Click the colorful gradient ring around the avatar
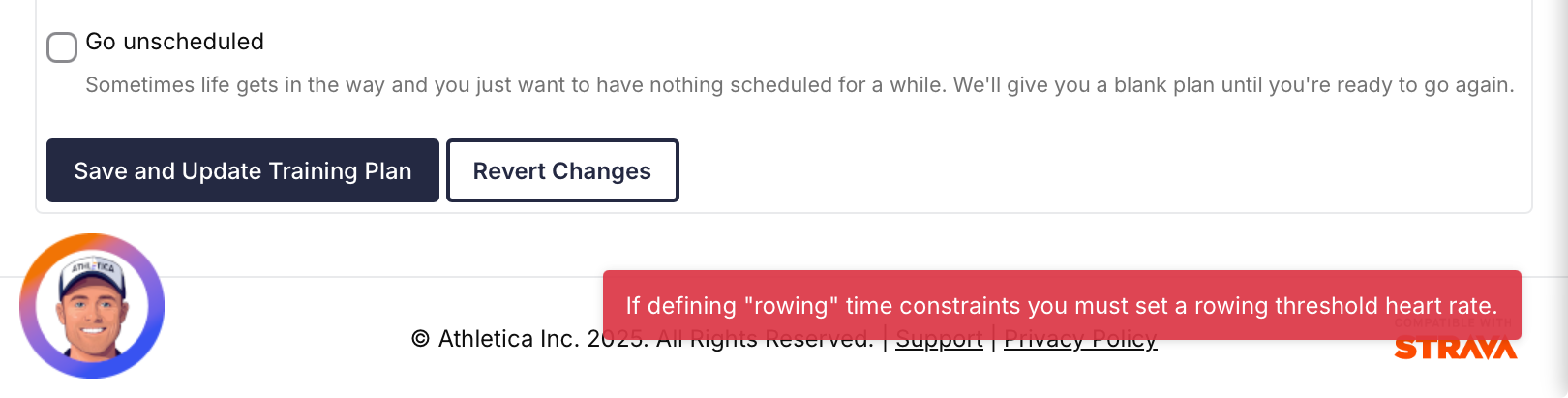The width and height of the screenshot is (1568, 398). pyautogui.click(x=29, y=306)
